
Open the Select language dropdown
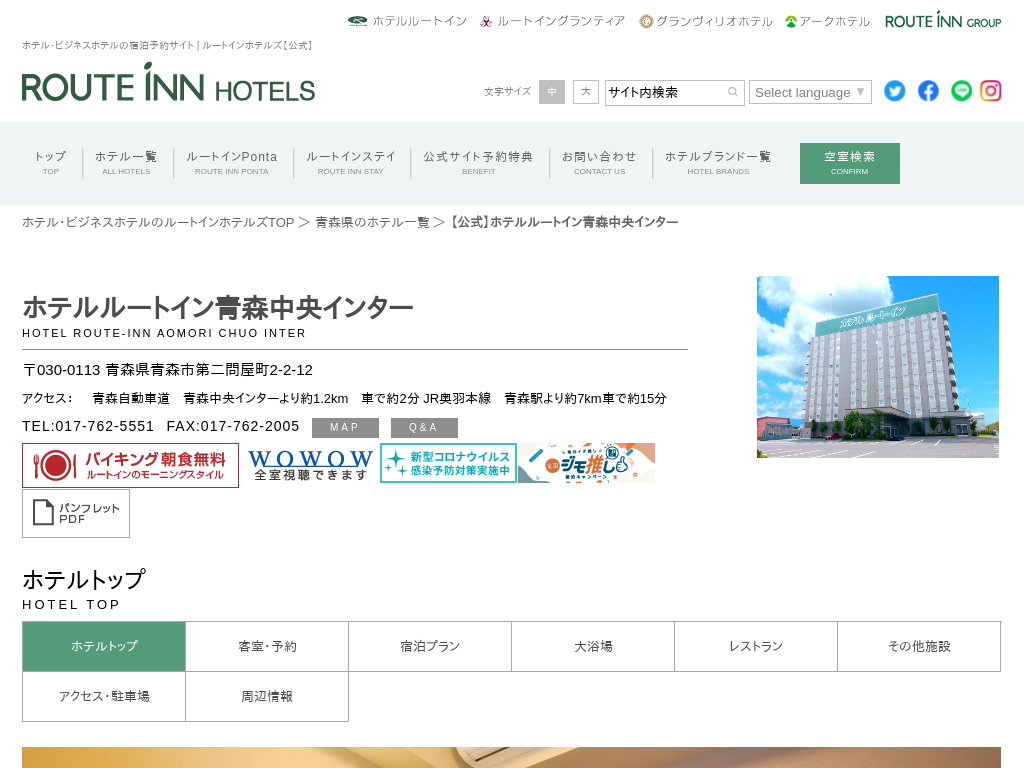pyautogui.click(x=810, y=92)
